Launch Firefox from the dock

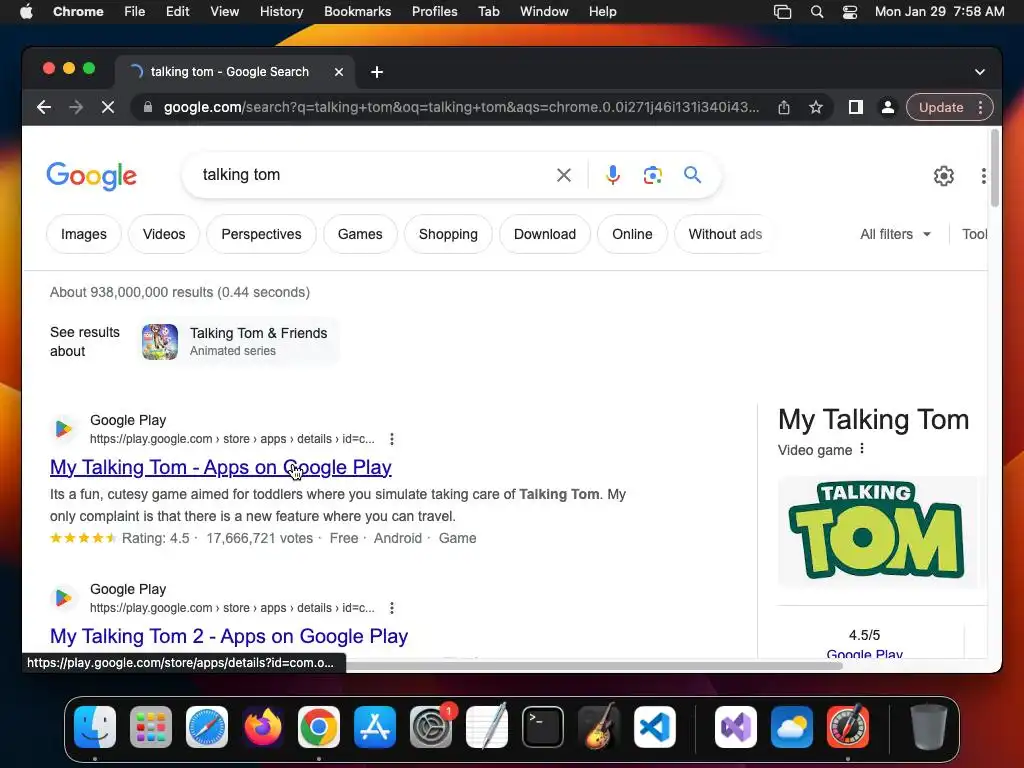tap(263, 727)
